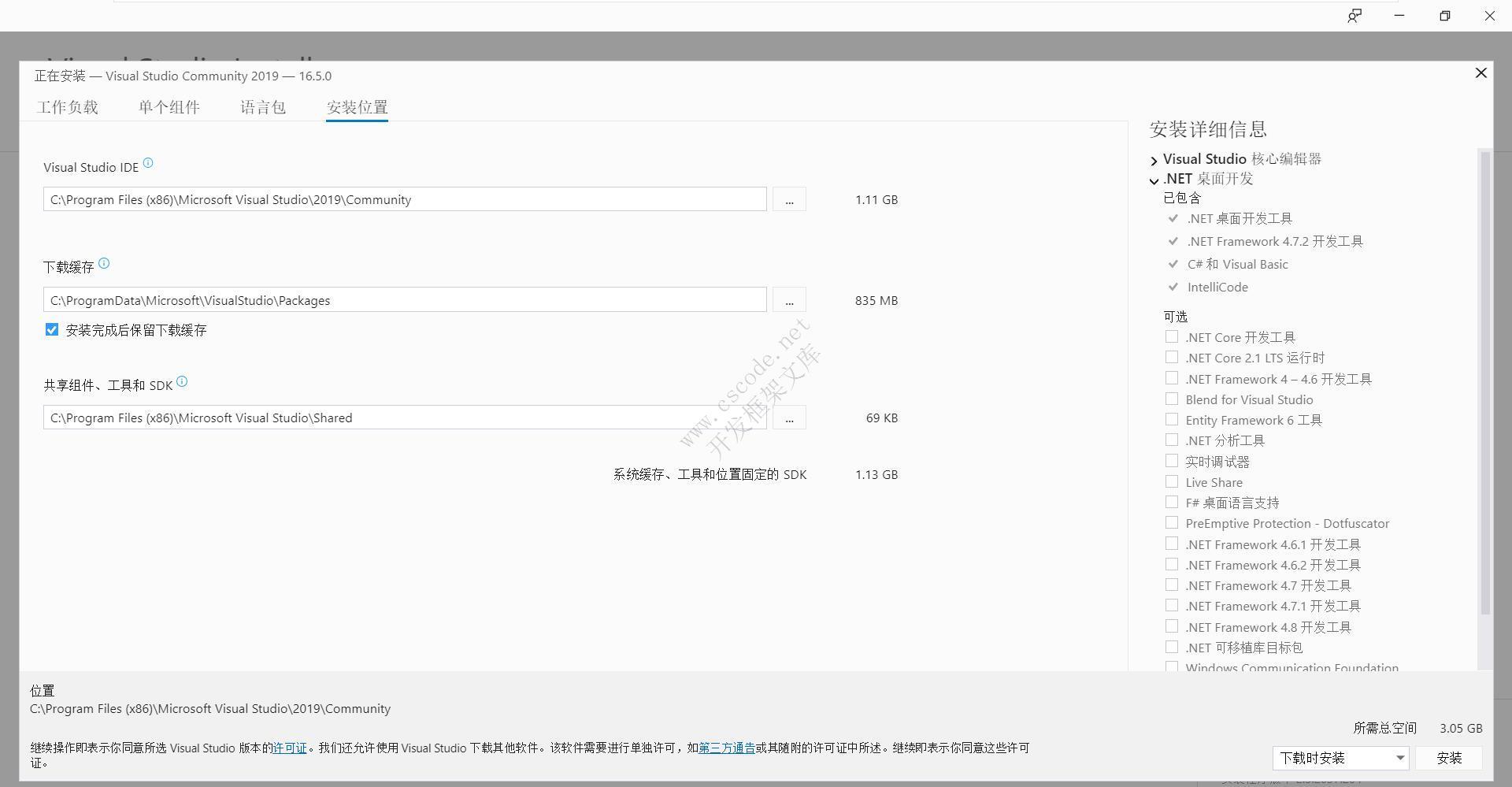
Task: Enable .NET Core 开发工具 optional component
Action: point(1172,337)
